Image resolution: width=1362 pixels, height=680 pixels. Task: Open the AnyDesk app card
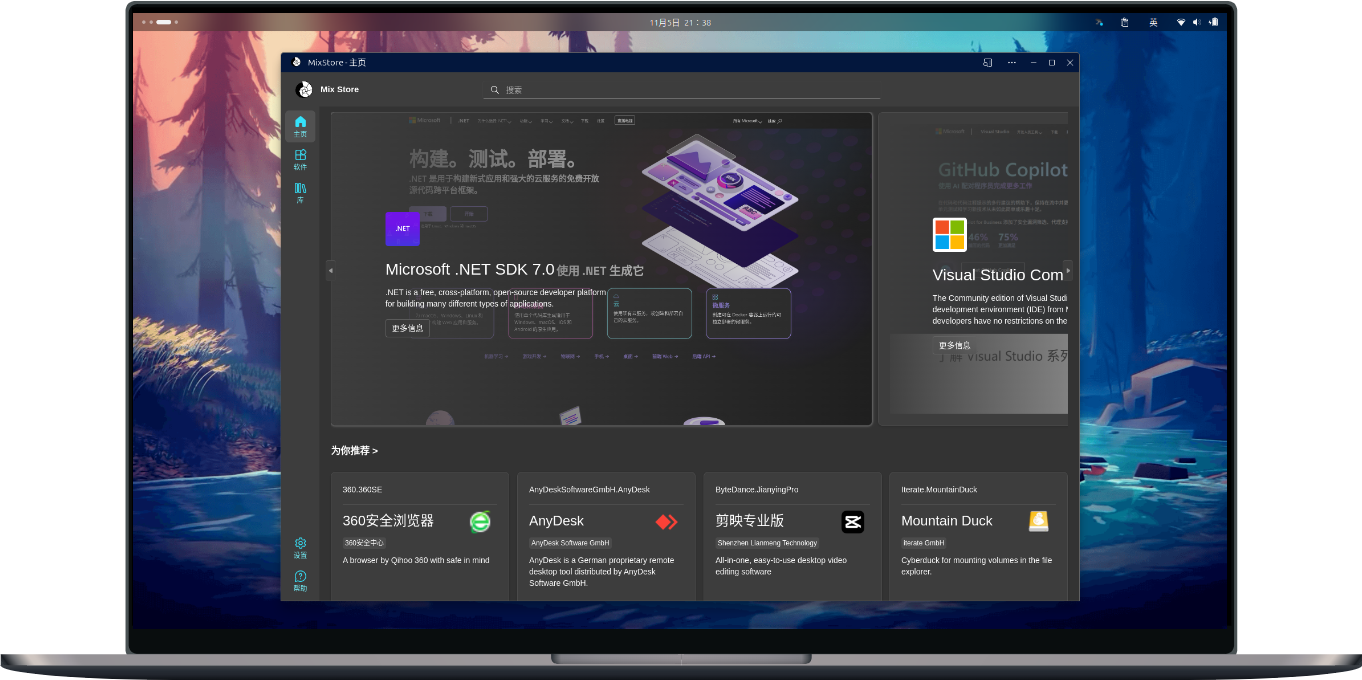(x=605, y=535)
